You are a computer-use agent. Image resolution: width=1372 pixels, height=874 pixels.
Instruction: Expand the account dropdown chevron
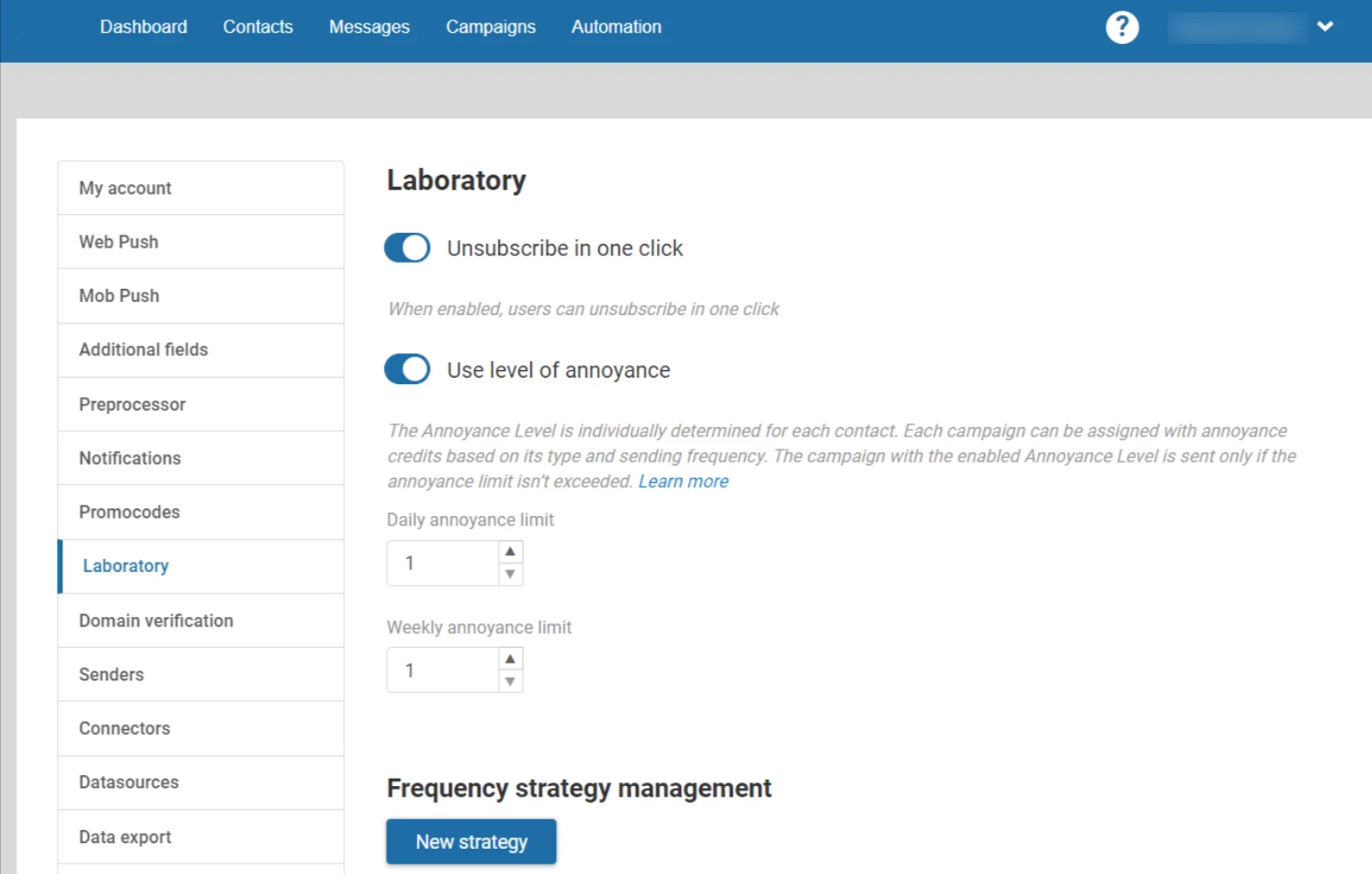(x=1324, y=27)
